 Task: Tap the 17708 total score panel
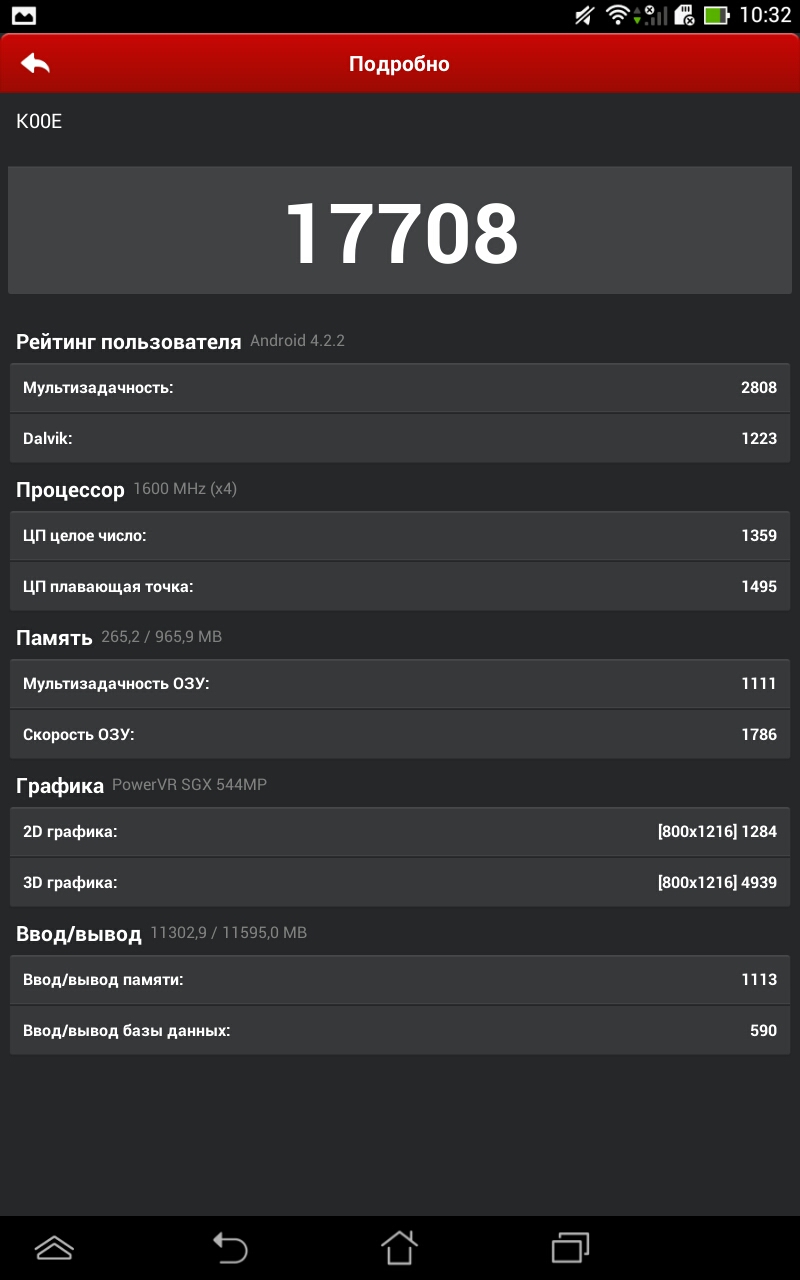coord(400,231)
